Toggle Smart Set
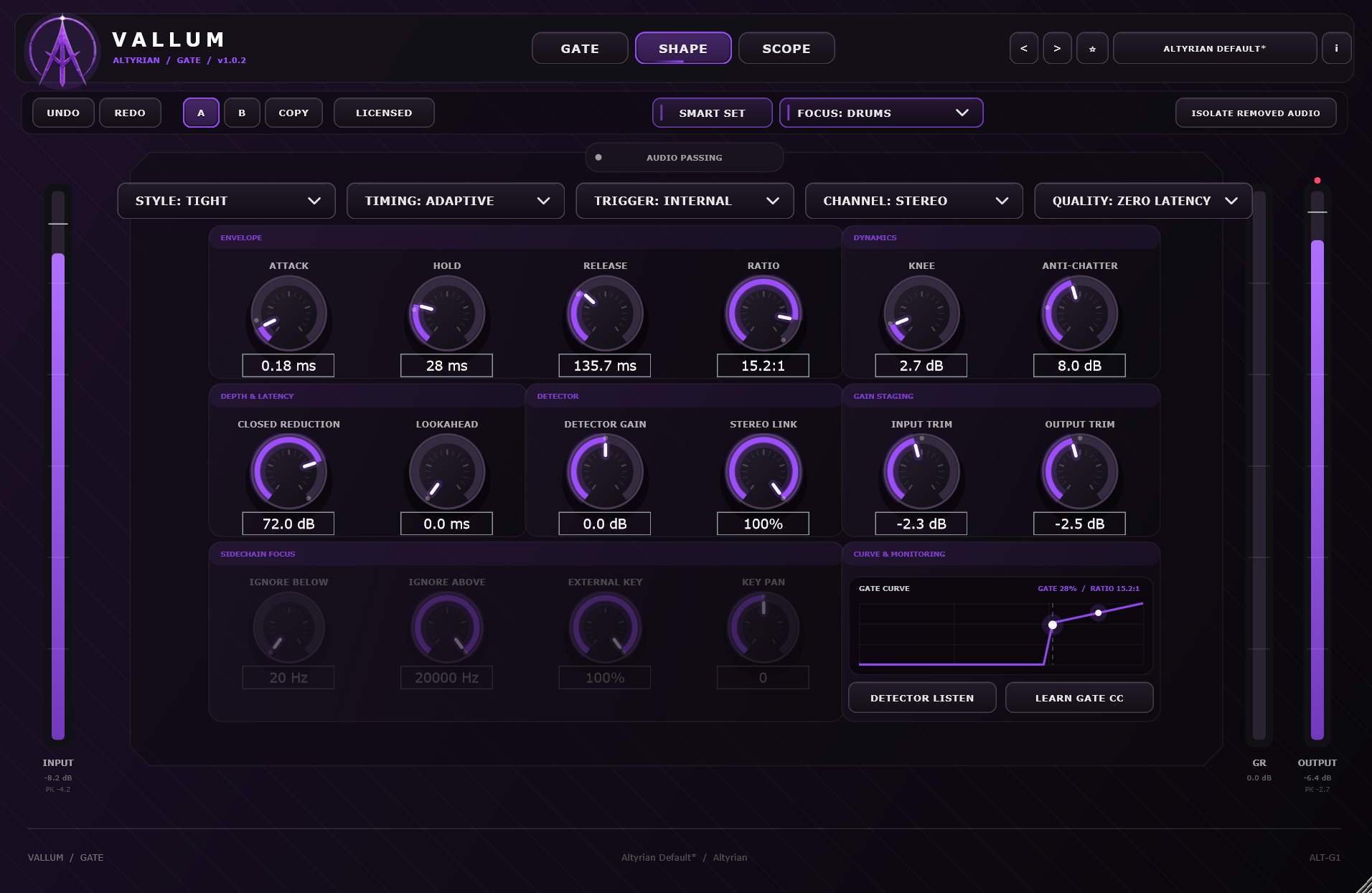 [x=712, y=113]
